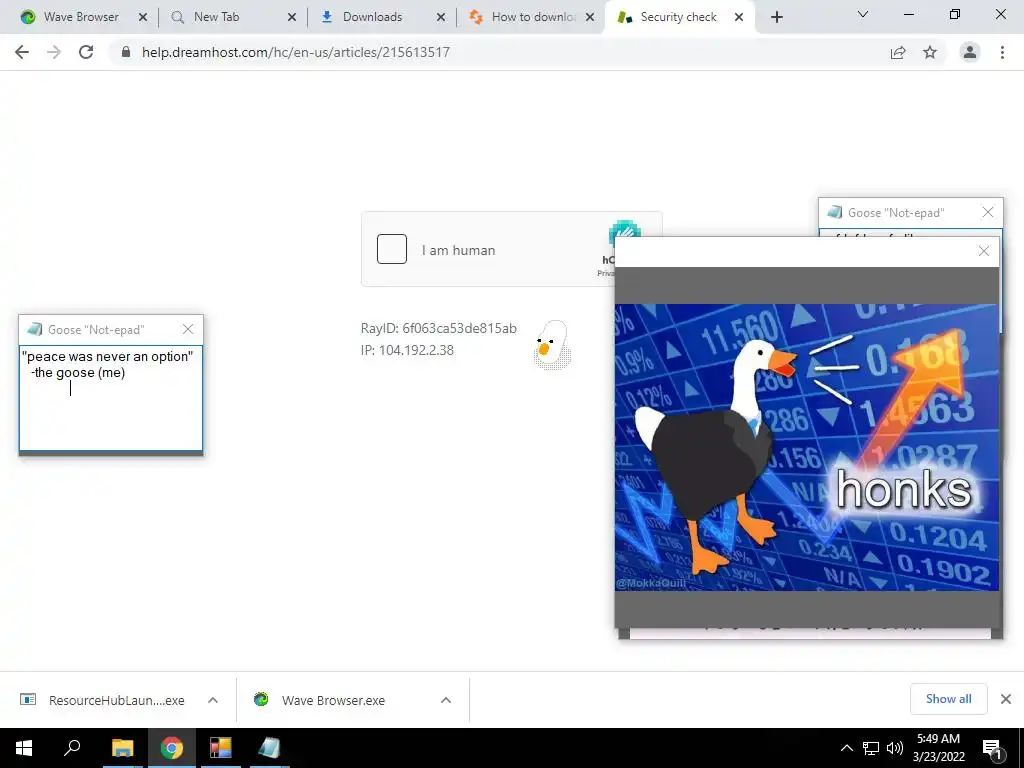
Task: Open volume control tray icon
Action: (x=895, y=748)
